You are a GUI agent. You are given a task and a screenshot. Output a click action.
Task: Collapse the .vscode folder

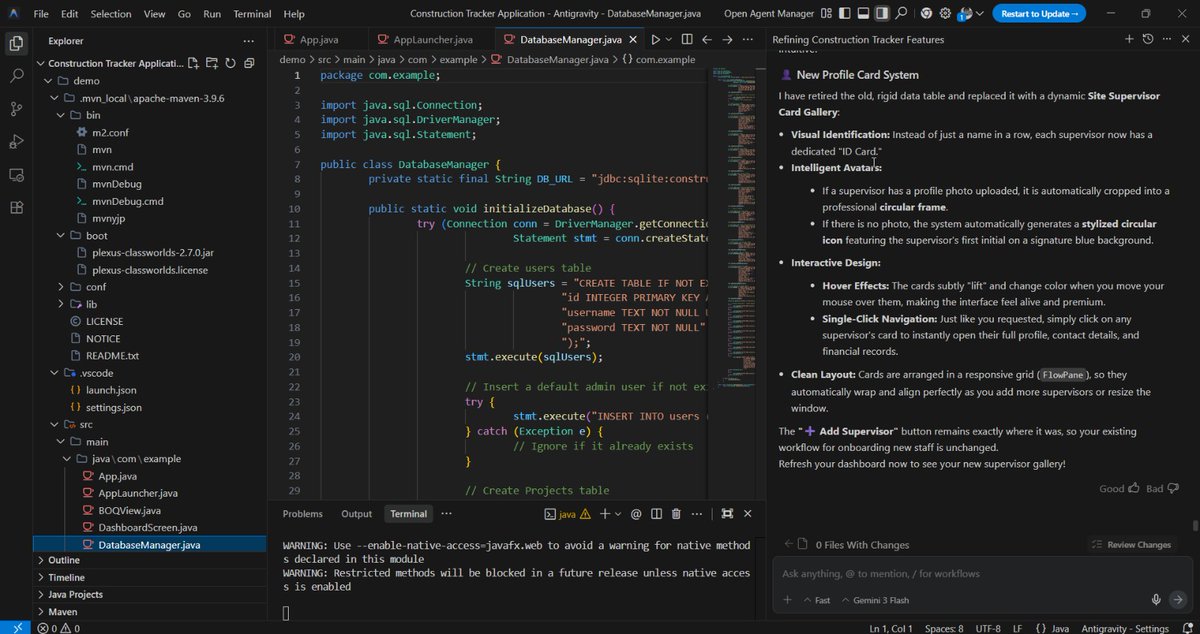pos(55,372)
